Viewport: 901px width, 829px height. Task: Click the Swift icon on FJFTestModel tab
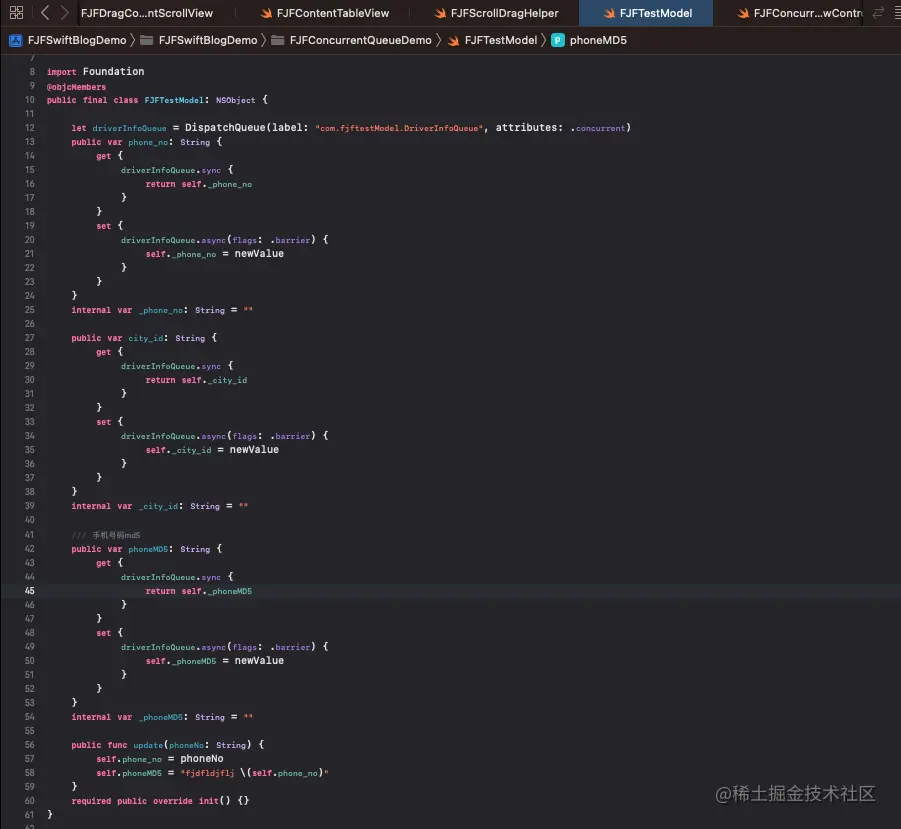click(x=609, y=13)
